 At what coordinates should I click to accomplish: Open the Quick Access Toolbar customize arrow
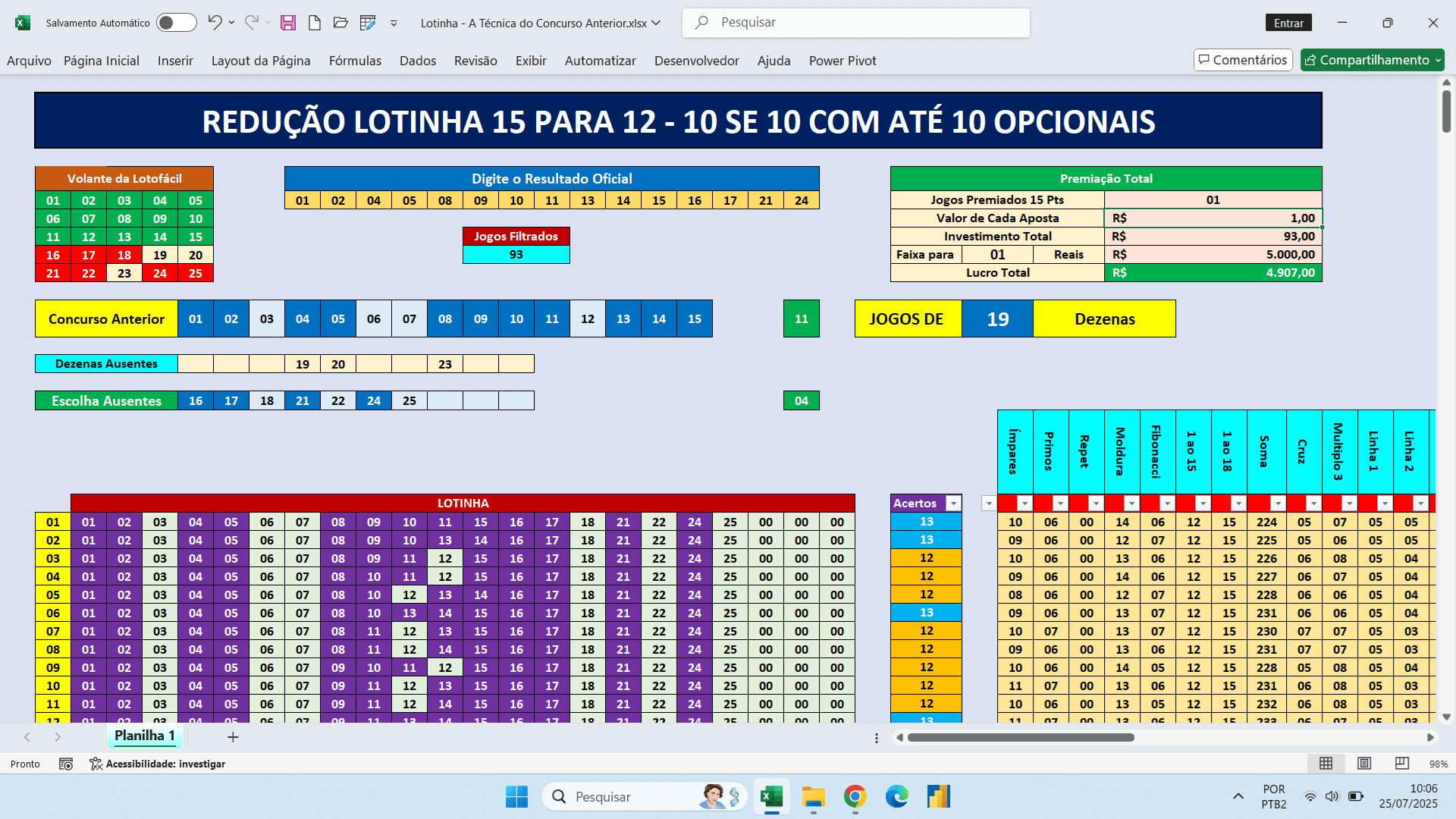coord(394,23)
